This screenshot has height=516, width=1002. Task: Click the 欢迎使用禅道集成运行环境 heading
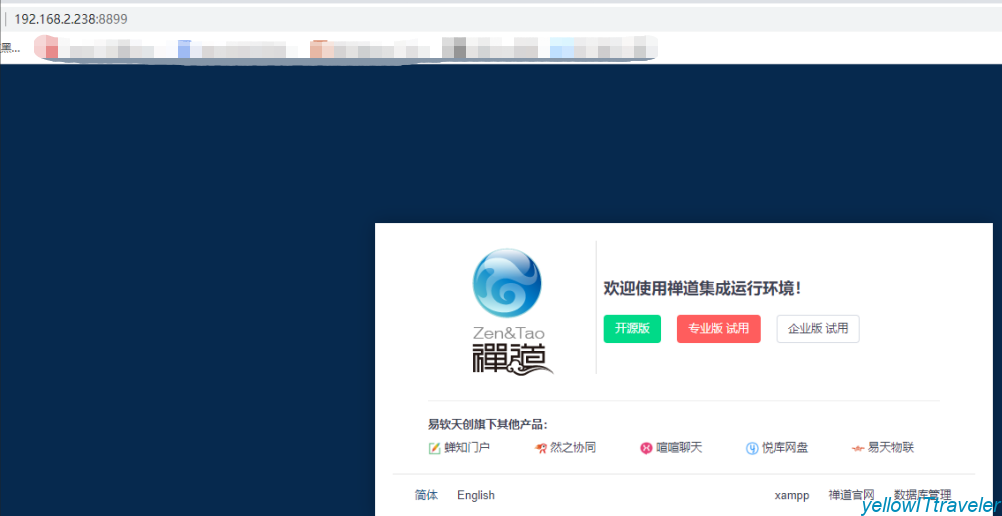pyautogui.click(x=702, y=288)
